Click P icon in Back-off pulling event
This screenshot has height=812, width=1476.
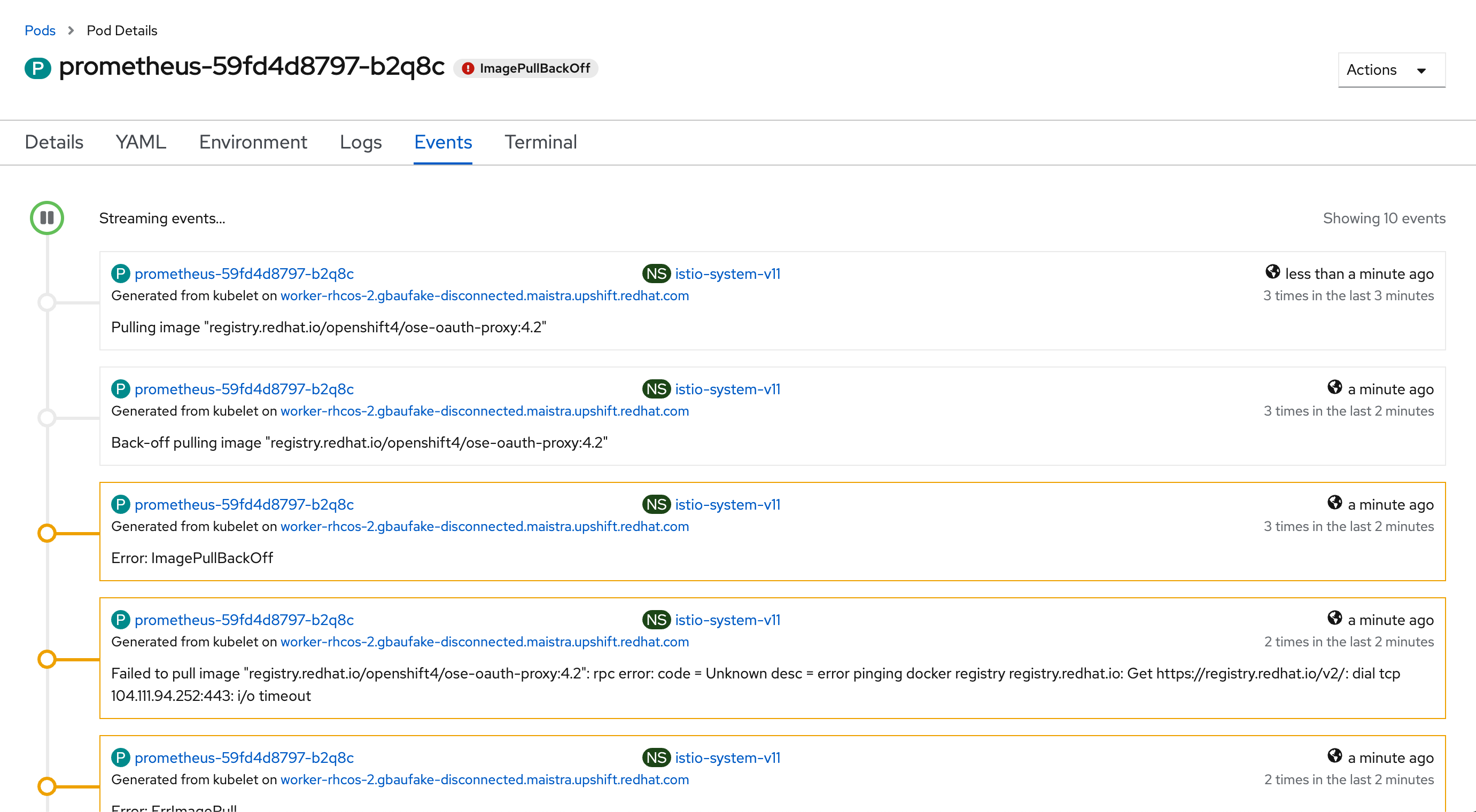tap(120, 389)
